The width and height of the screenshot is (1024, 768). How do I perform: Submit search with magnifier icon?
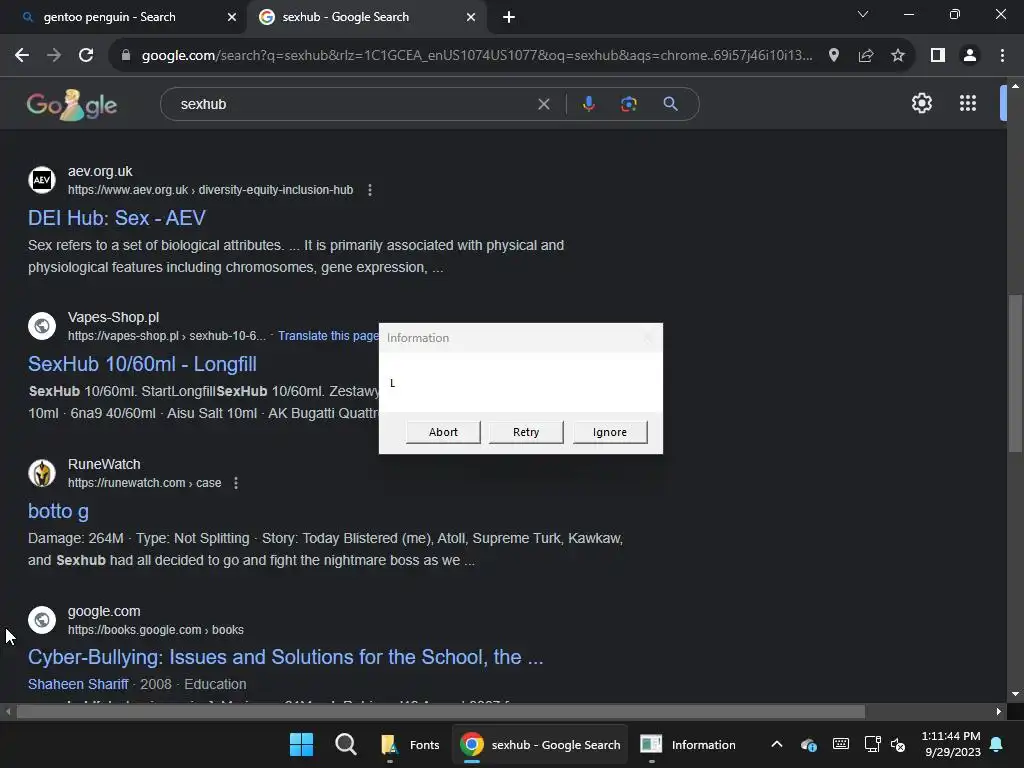670,104
